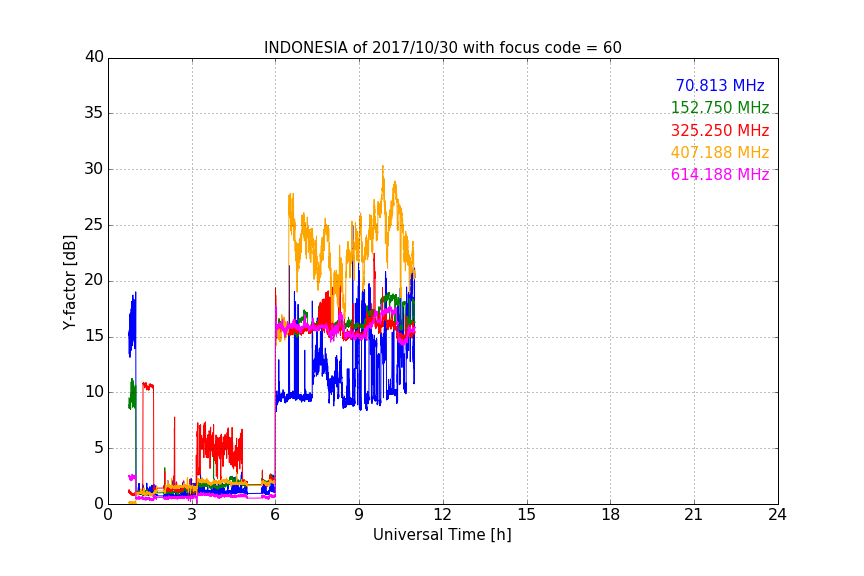Click the blue trace's early burst near 1 h
Viewport: 864px width, 576px height.
[132, 325]
